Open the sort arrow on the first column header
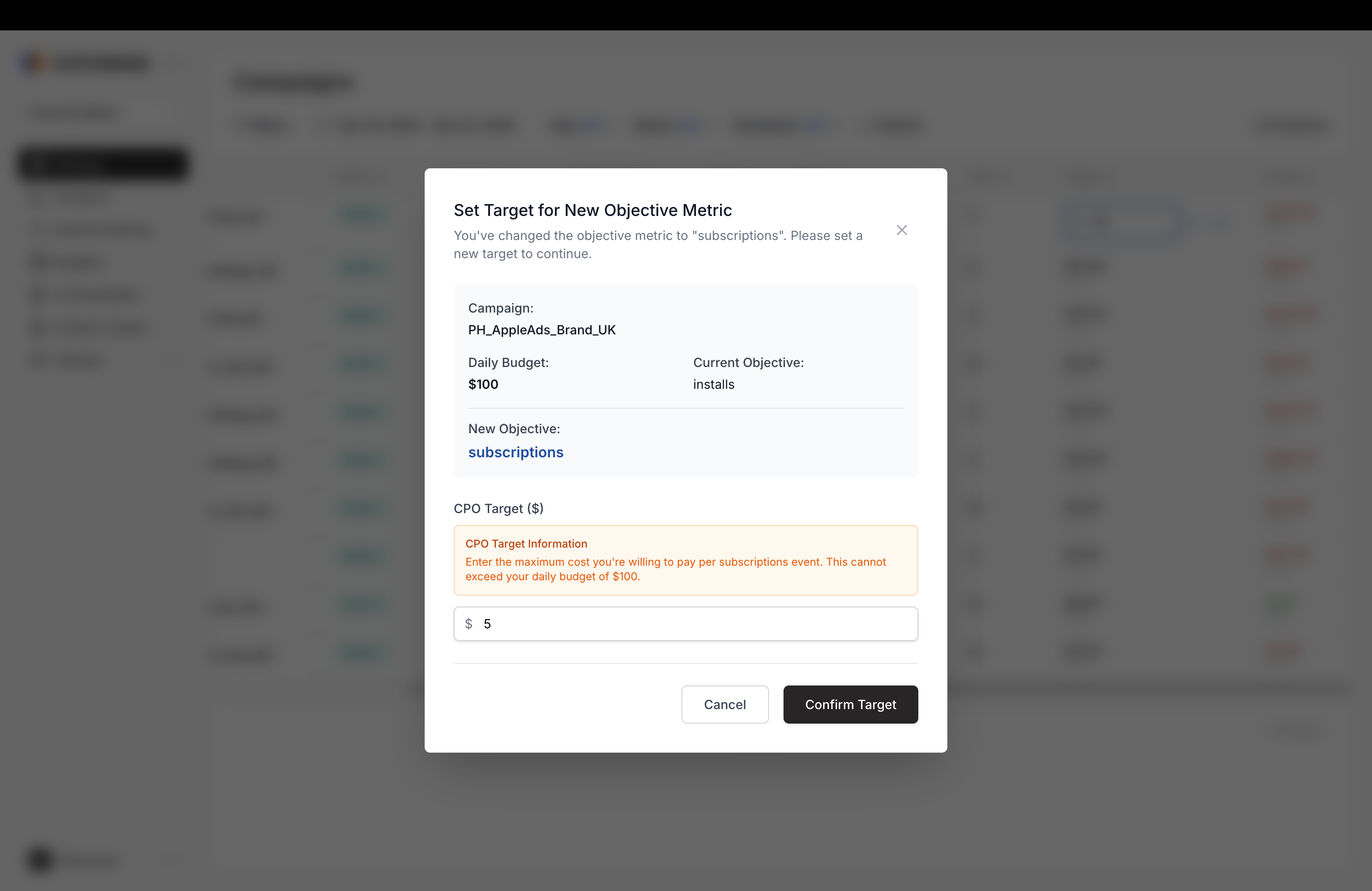Image resolution: width=1372 pixels, height=891 pixels. 379,177
